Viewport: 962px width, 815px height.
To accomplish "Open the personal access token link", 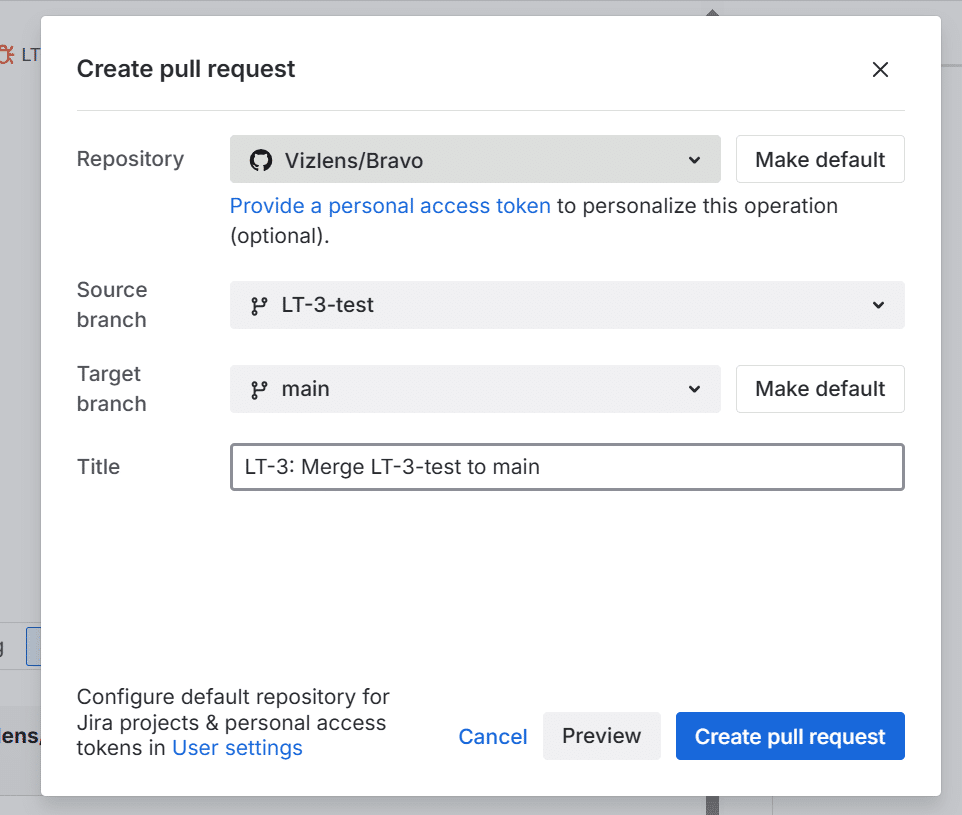I will click(389, 205).
